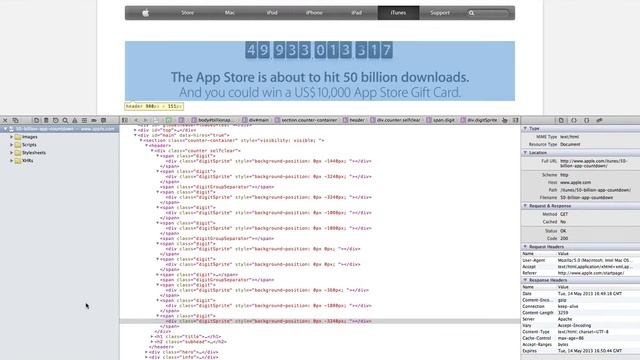The image size is (640, 360).
Task: Click the green document icon in breadcrumb bar
Action: (169, 120)
